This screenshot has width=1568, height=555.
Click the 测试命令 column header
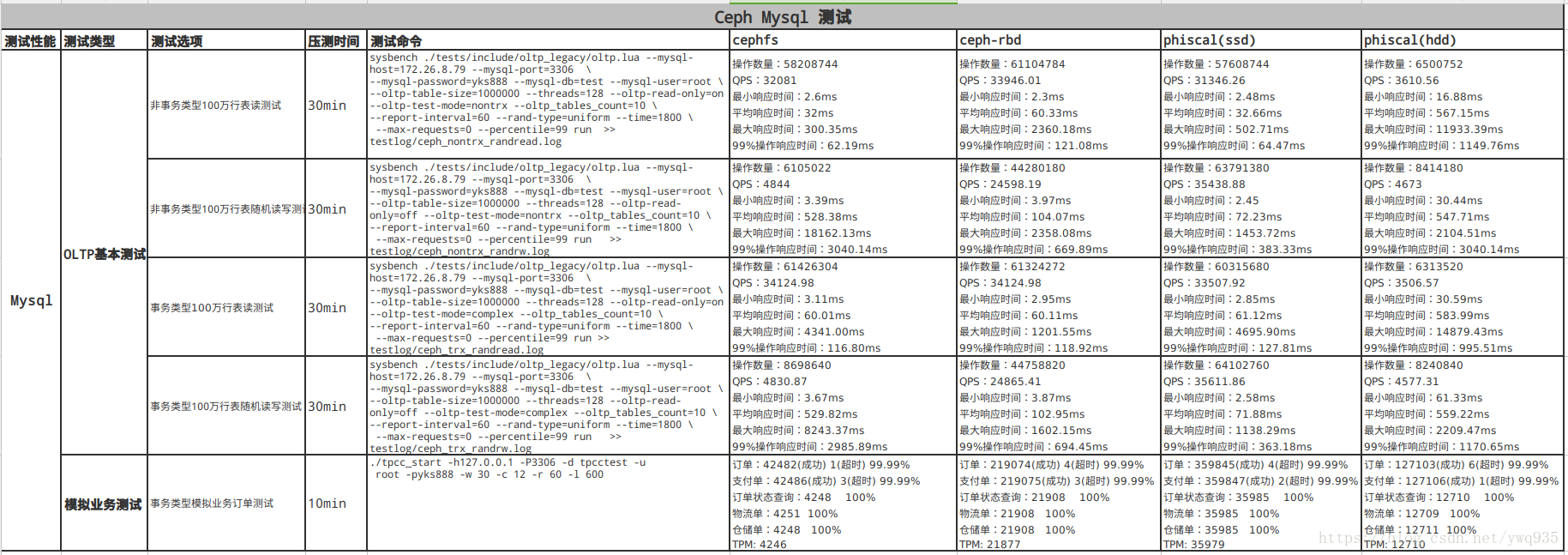548,41
